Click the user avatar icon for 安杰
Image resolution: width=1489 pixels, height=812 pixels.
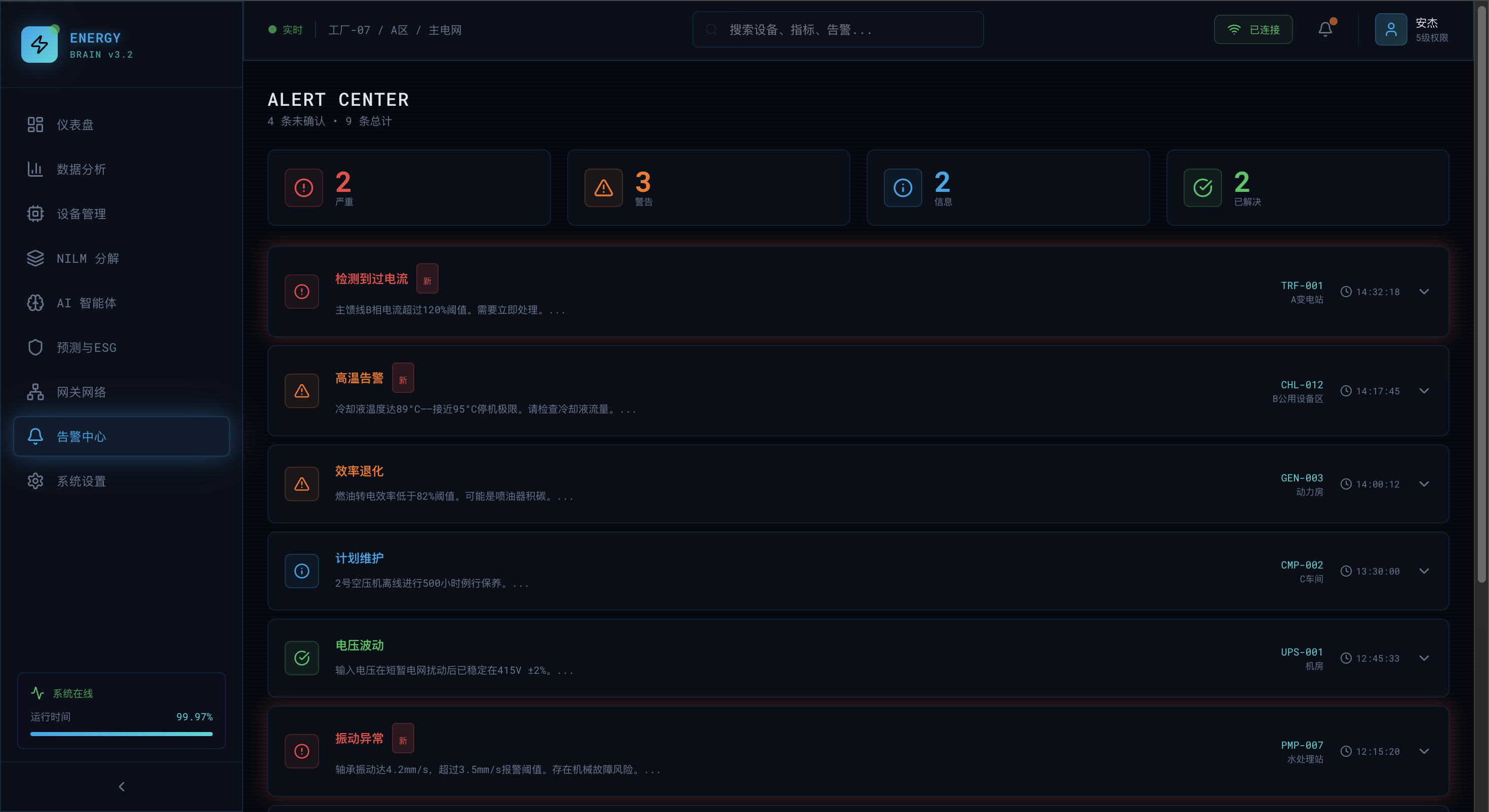(1390, 29)
